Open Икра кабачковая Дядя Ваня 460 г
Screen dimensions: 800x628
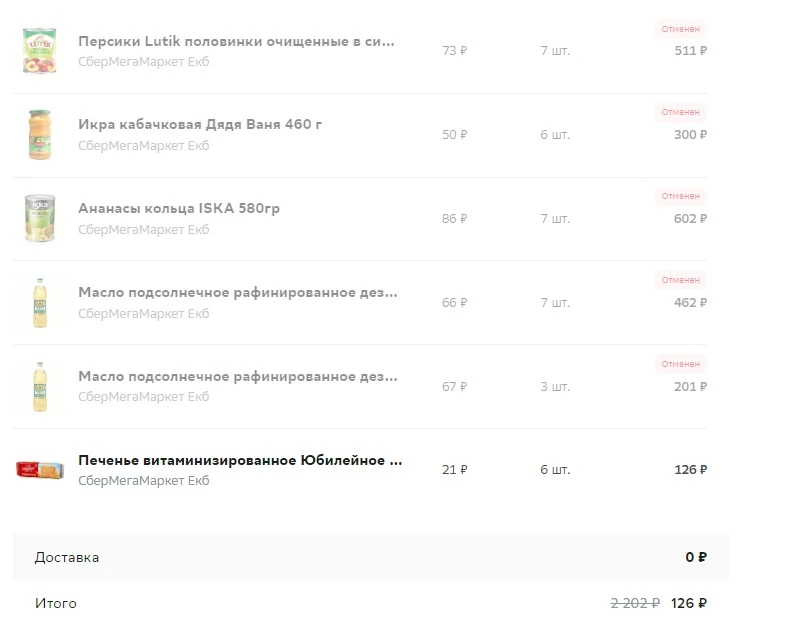point(200,124)
